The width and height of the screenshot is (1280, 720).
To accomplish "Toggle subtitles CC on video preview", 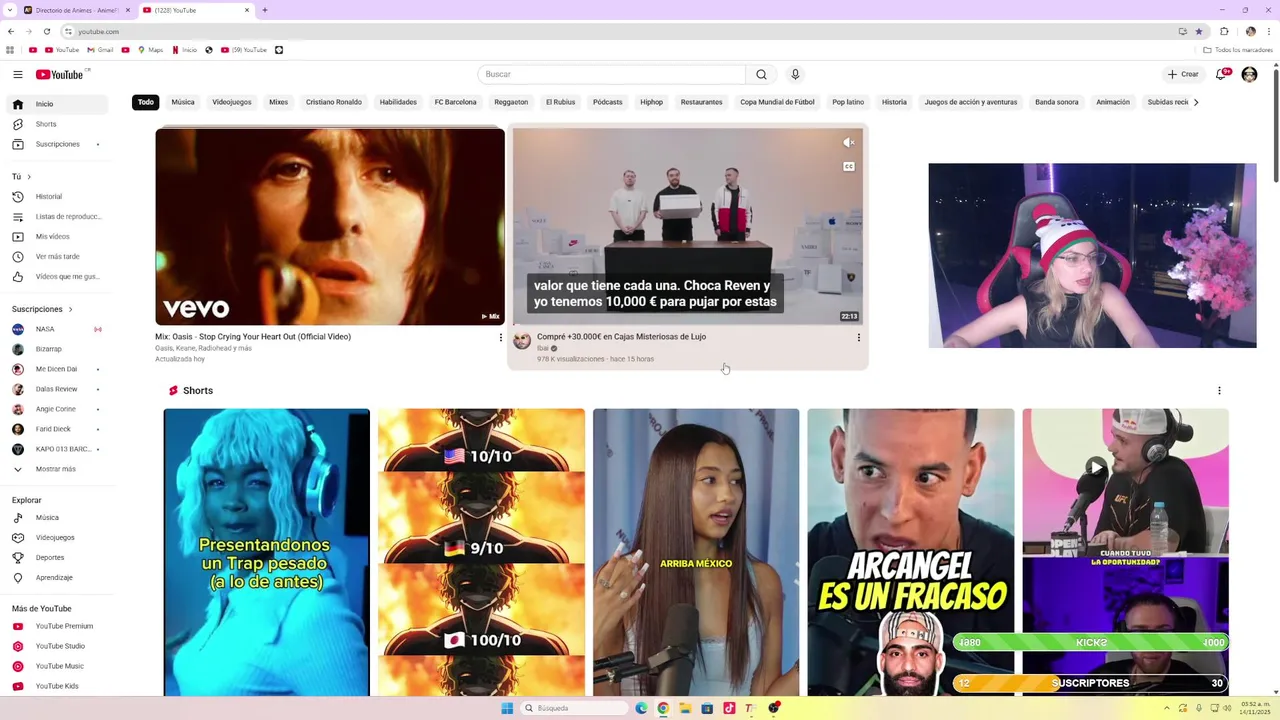I will [x=848, y=167].
